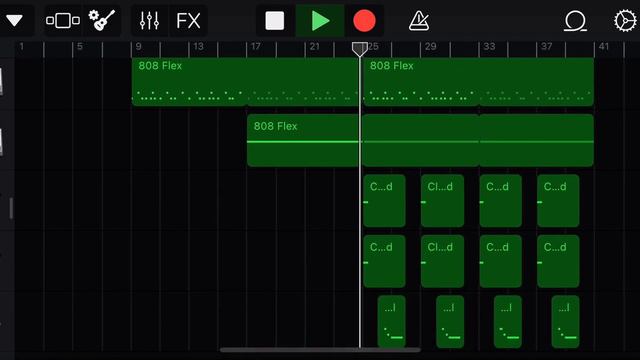Switch to the track view browser icon
The height and width of the screenshot is (360, 640).
[x=63, y=20]
